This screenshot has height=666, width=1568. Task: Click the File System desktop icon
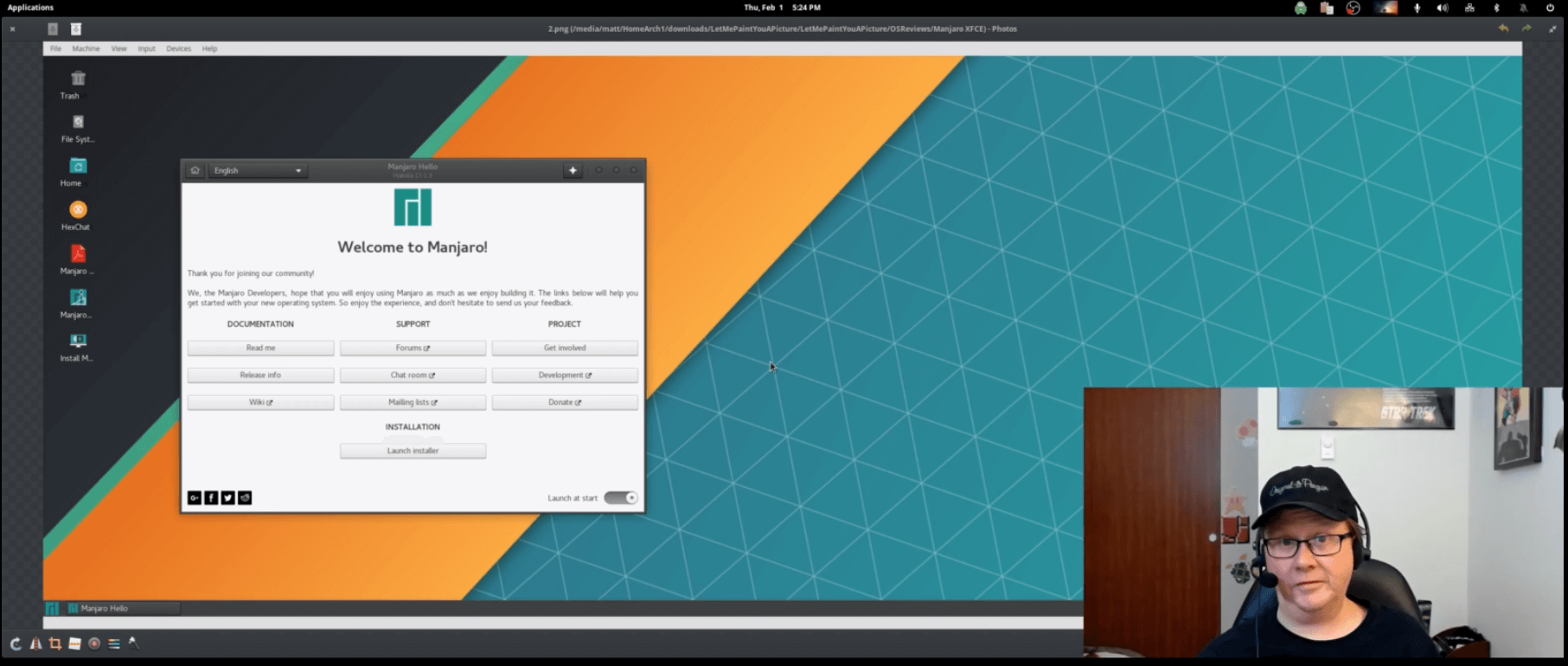[x=78, y=122]
